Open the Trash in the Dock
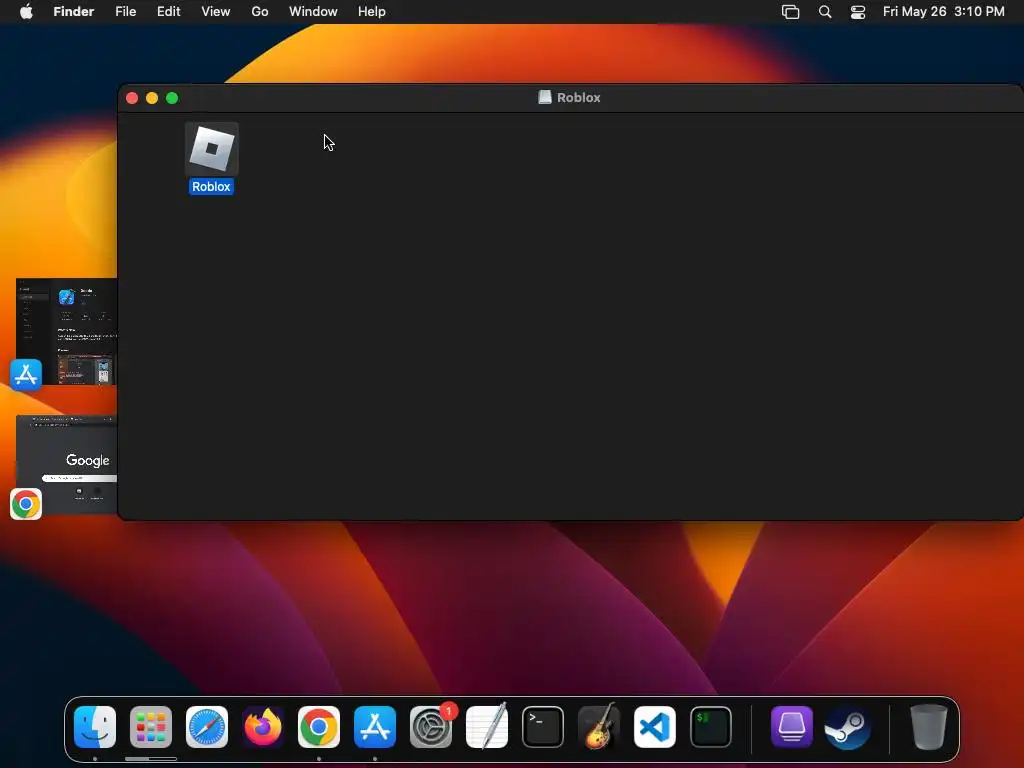This screenshot has height=768, width=1024. click(x=929, y=727)
